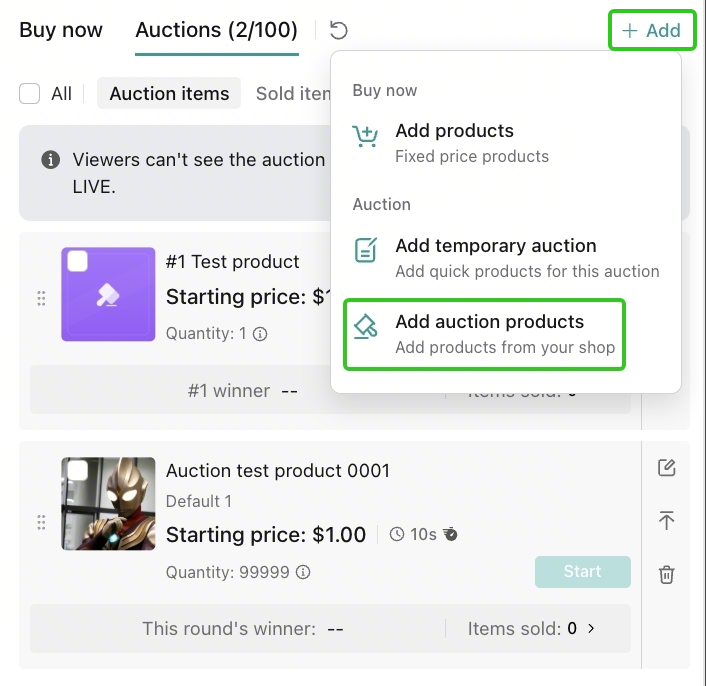The image size is (706, 686).
Task: Tick the All checkbox
Action: (x=29, y=94)
